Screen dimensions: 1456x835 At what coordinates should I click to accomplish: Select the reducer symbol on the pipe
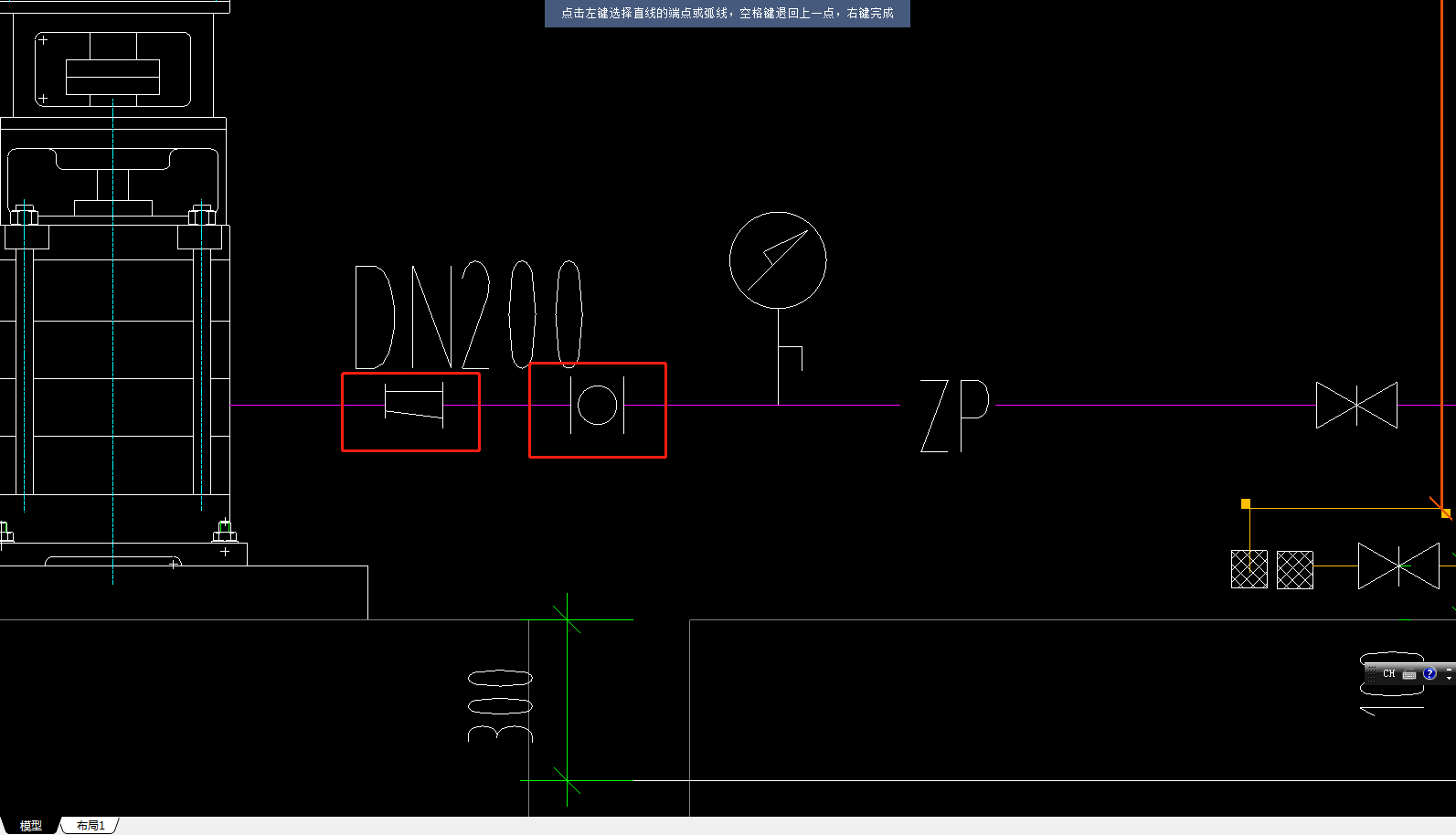pyautogui.click(x=414, y=405)
